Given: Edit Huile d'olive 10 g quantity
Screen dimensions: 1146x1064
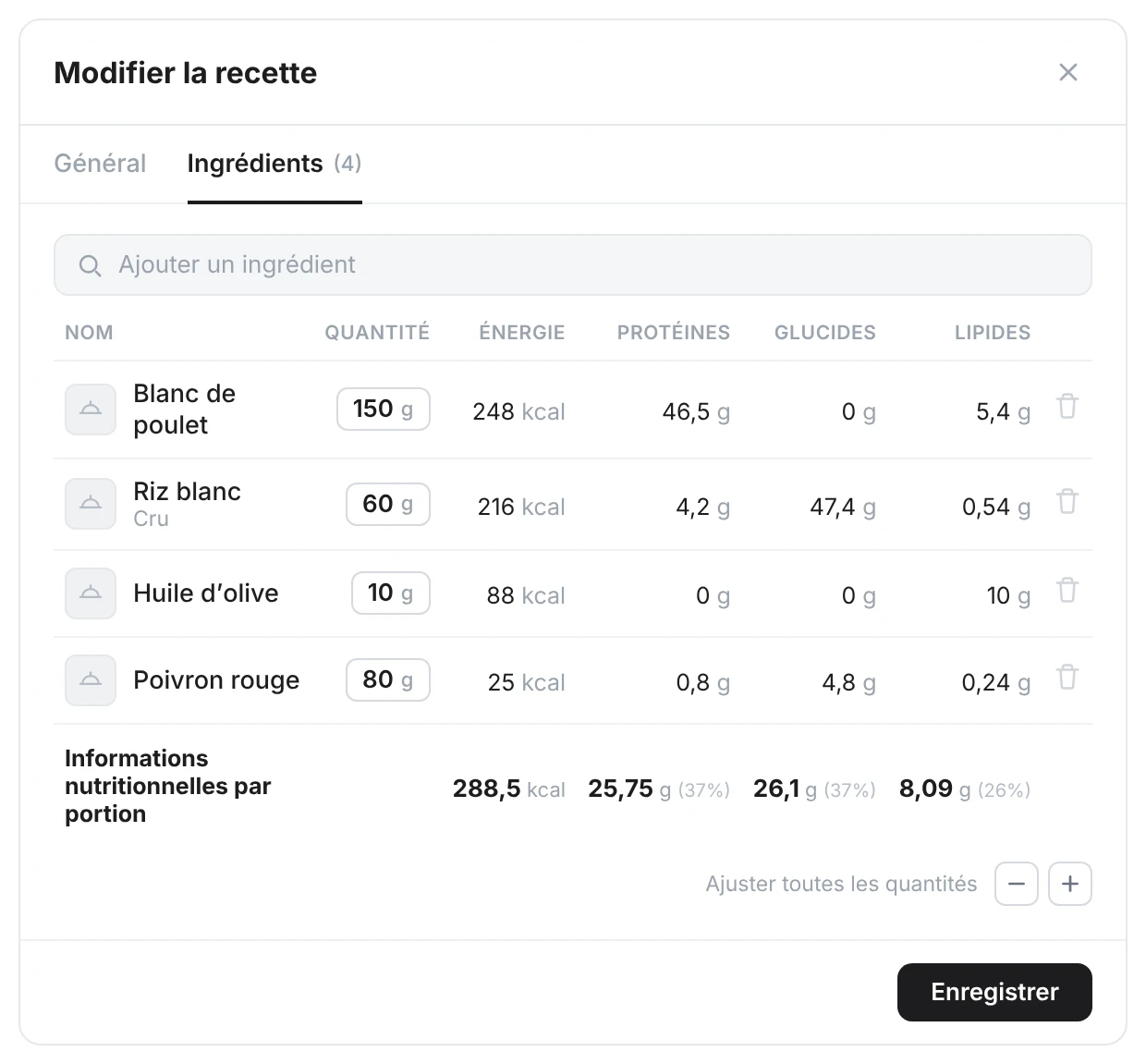Looking at the screenshot, I should click(391, 593).
